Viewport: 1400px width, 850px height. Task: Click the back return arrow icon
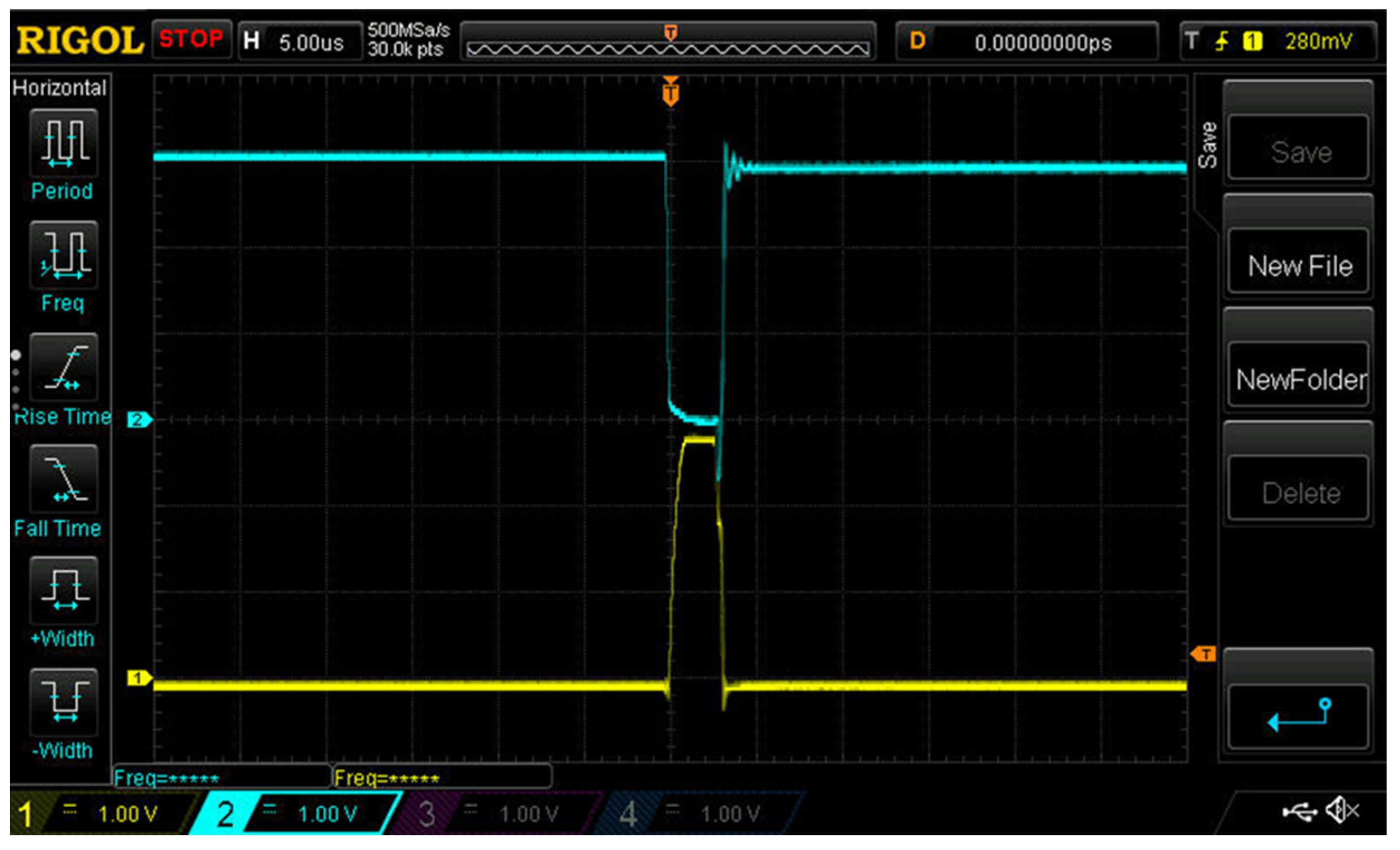(x=1299, y=716)
